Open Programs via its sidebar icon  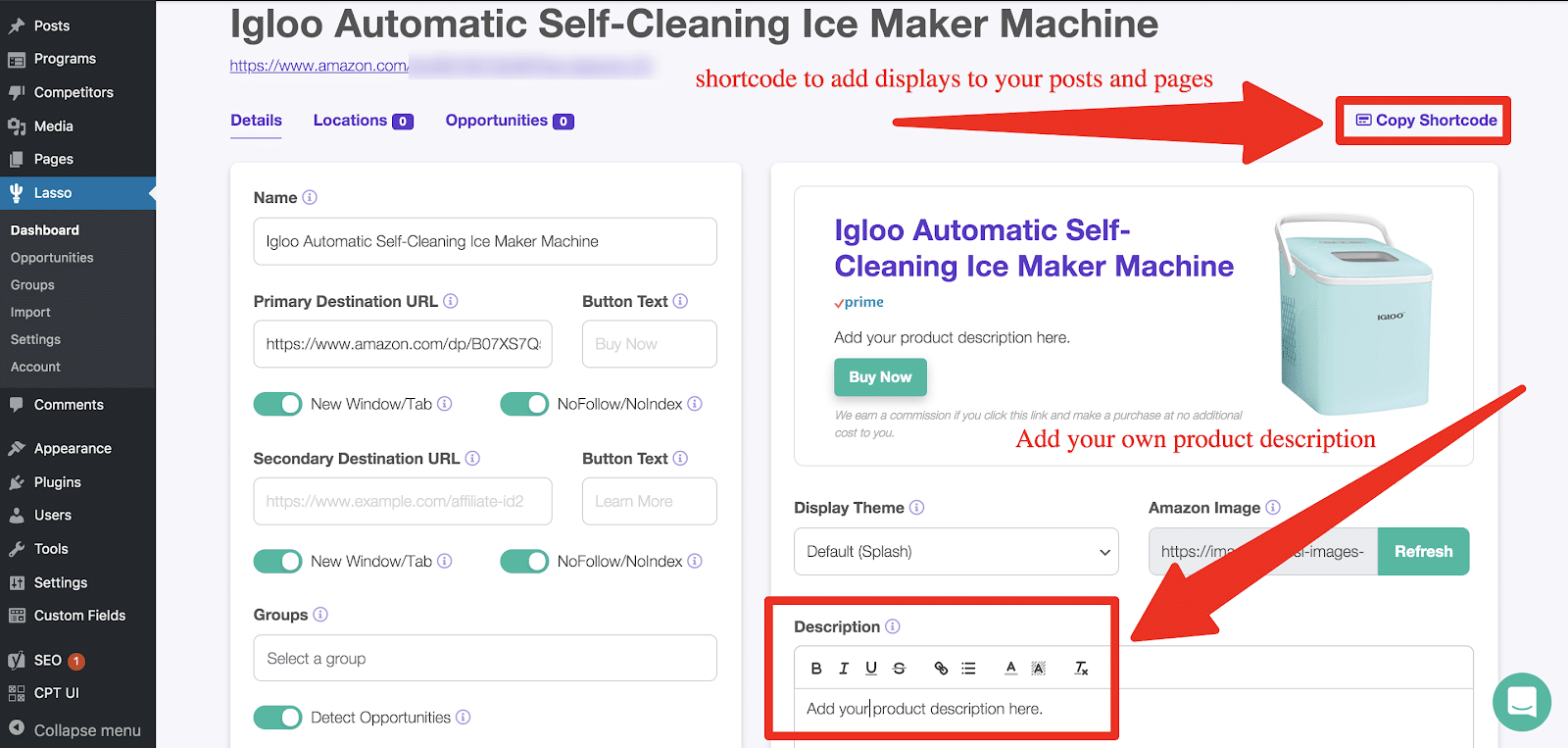tap(17, 59)
